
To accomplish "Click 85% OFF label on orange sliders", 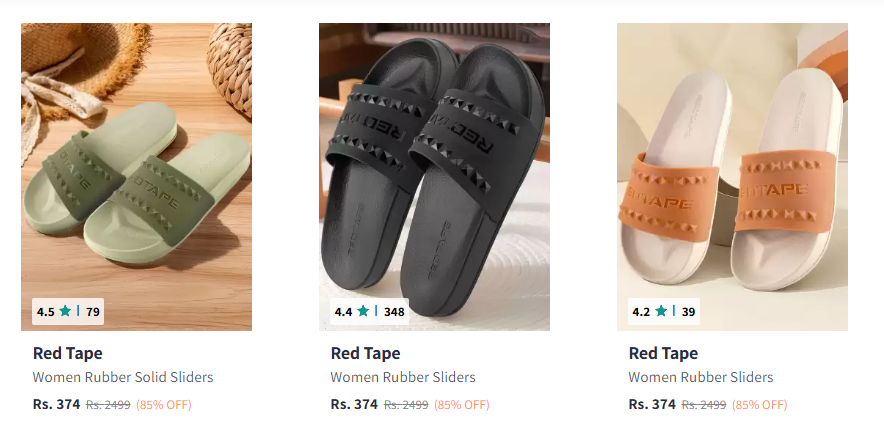I will (x=759, y=405).
